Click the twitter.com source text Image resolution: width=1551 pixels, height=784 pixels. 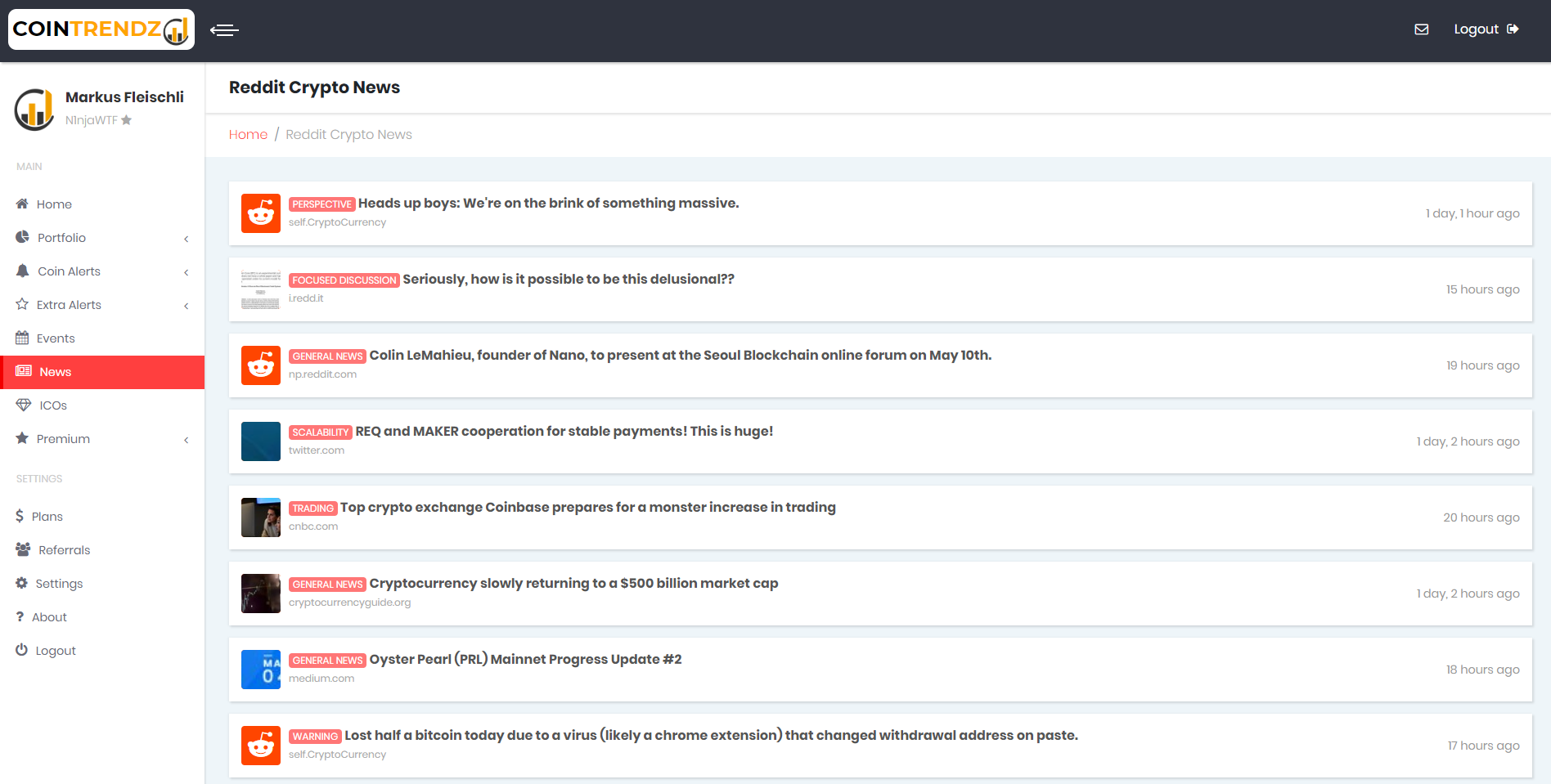(317, 450)
